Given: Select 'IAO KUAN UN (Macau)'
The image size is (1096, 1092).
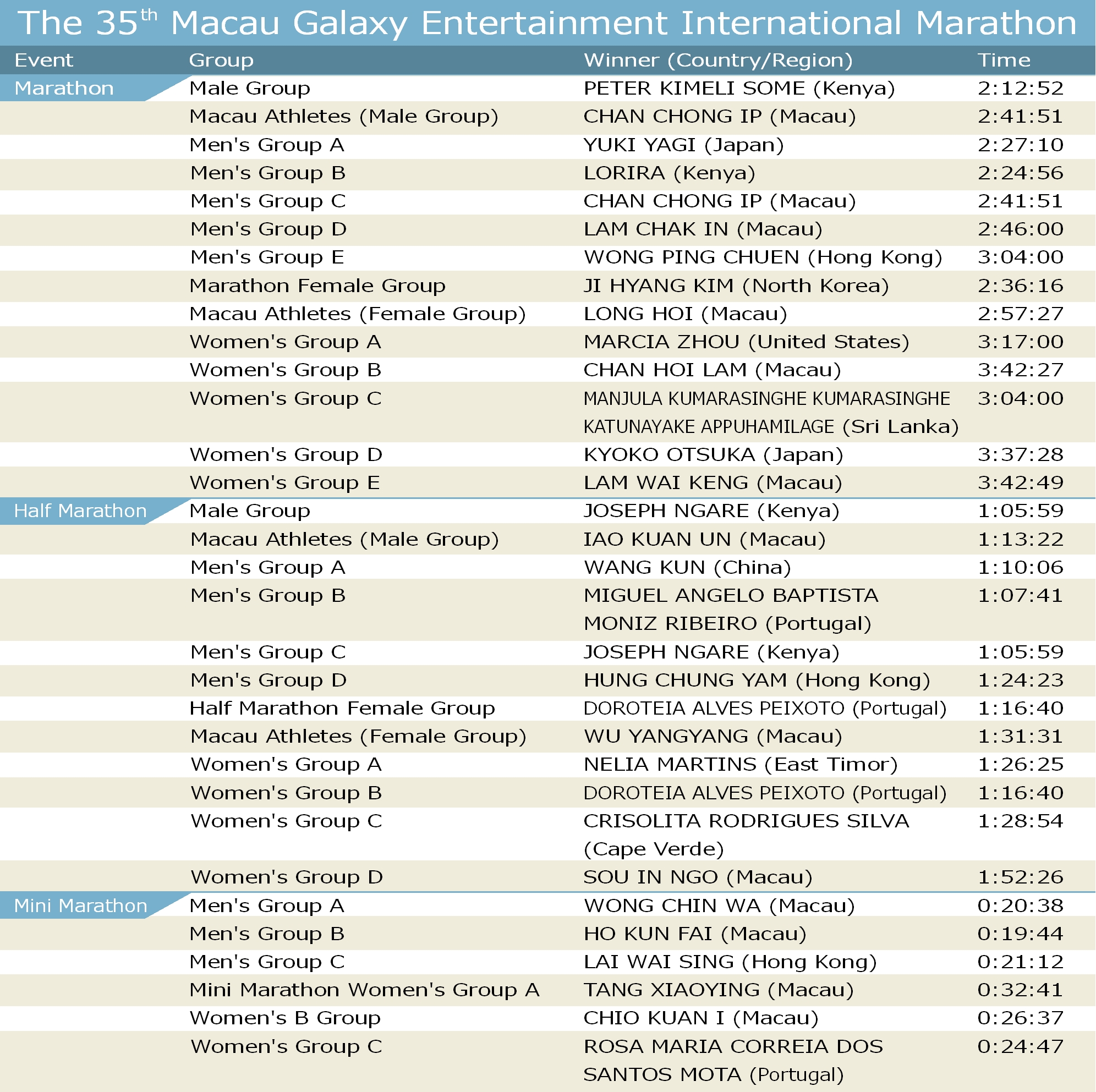Looking at the screenshot, I should [705, 540].
